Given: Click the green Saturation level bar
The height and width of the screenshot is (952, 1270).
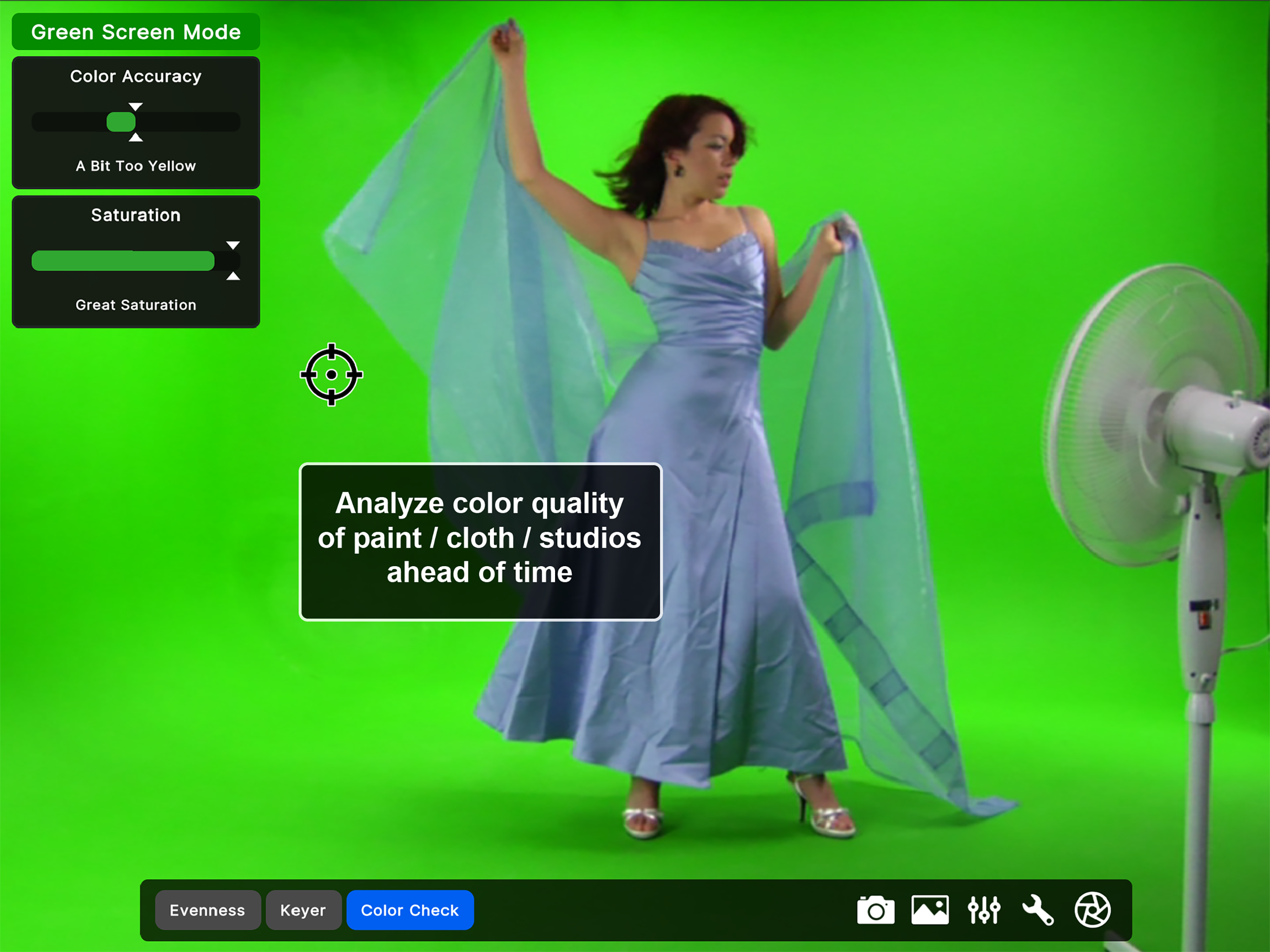Looking at the screenshot, I should tap(123, 261).
